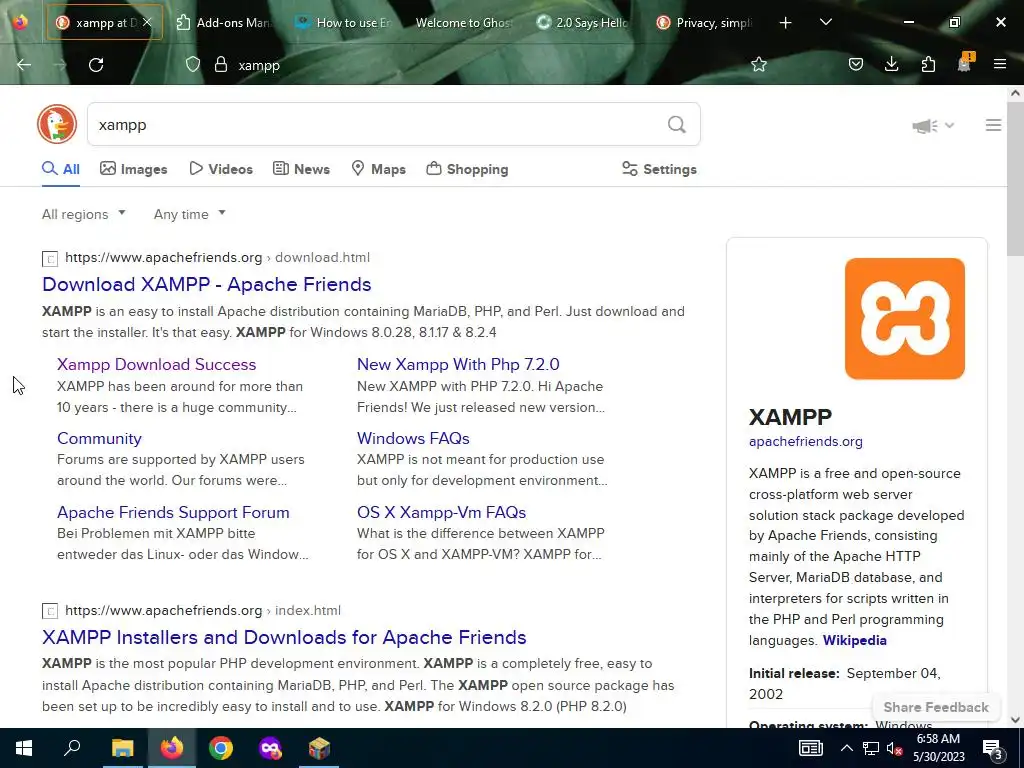The height and width of the screenshot is (768, 1024).
Task: Reload the page with the refresh icon
Action: 96,64
